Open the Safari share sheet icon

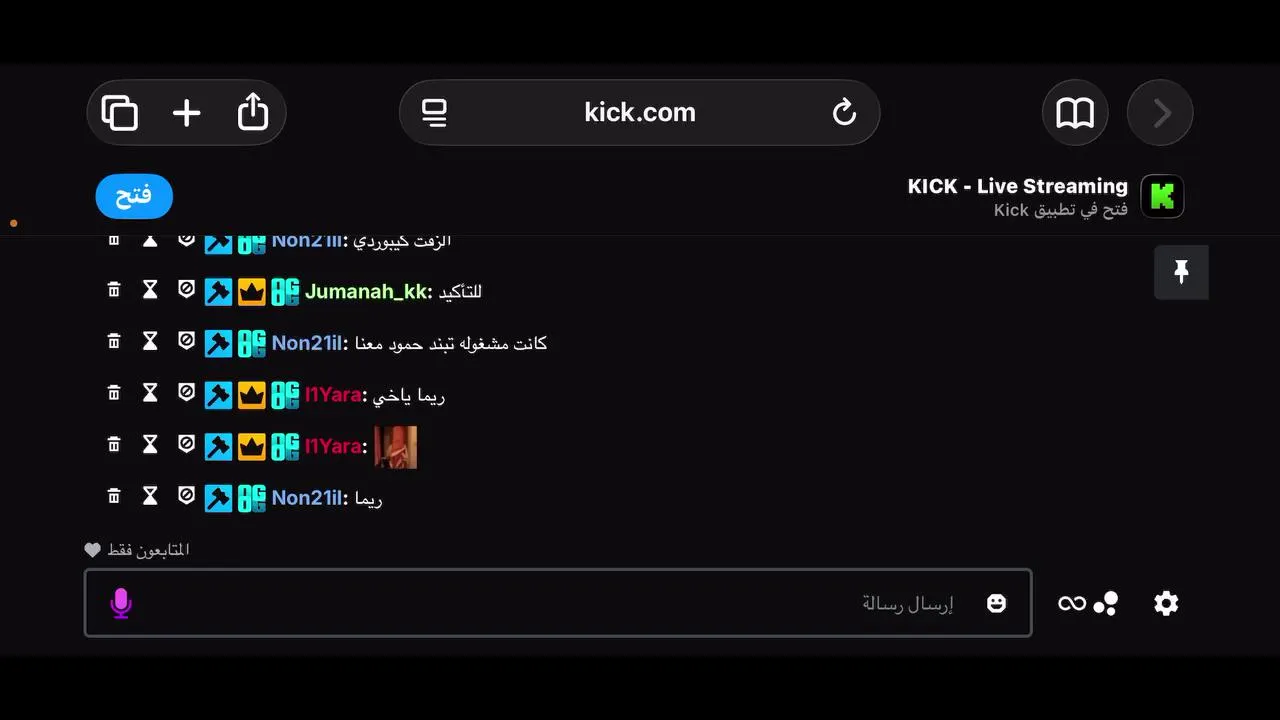coord(253,111)
